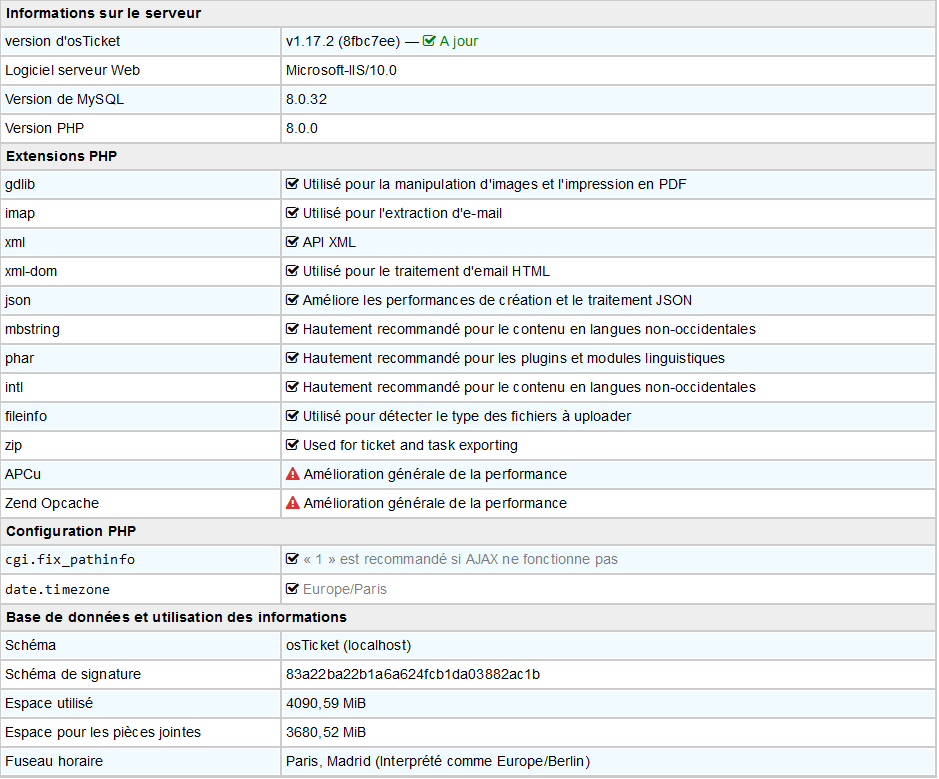939x779 pixels.
Task: Click the check mark for mbstring extension
Action: 292,329
